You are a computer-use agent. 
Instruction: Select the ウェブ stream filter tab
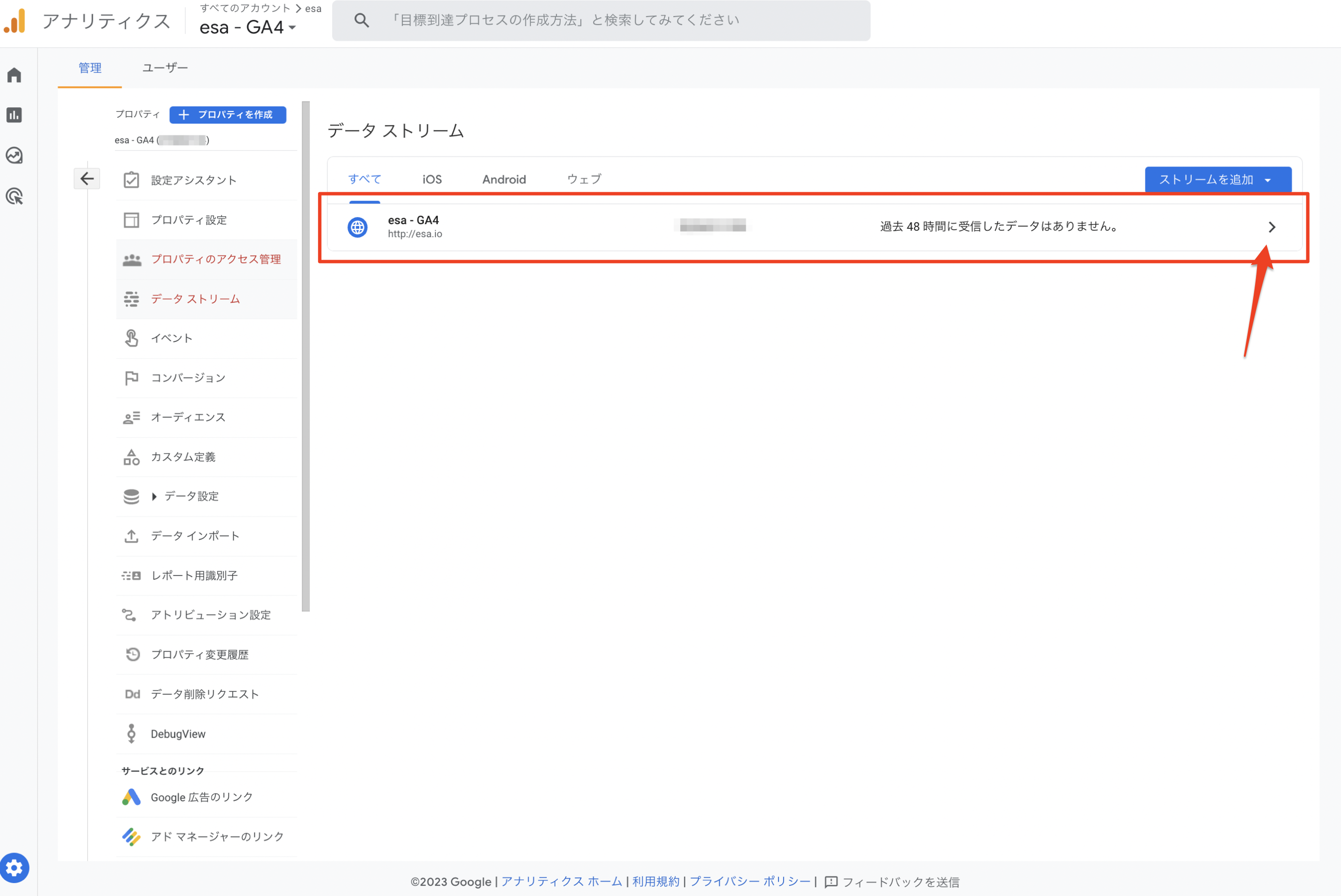[584, 180]
